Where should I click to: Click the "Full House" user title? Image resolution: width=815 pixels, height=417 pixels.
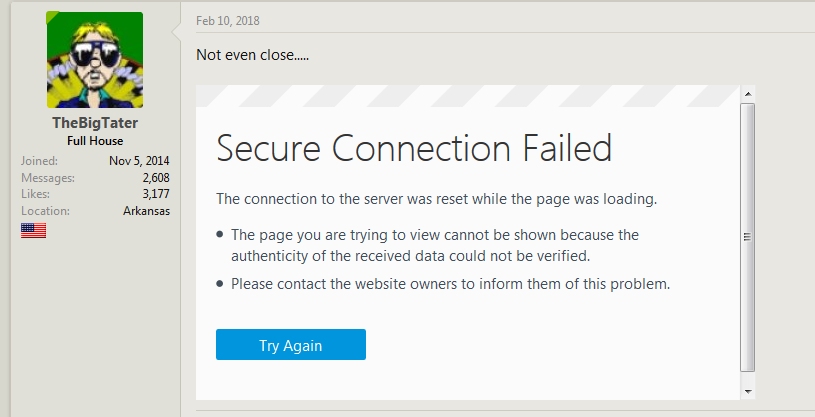(95, 141)
